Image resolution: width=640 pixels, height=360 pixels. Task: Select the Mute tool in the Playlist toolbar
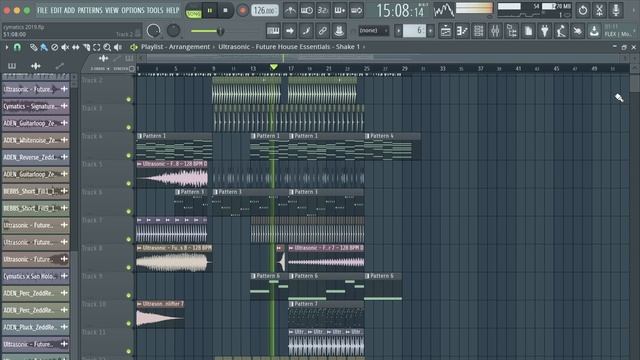[65, 47]
